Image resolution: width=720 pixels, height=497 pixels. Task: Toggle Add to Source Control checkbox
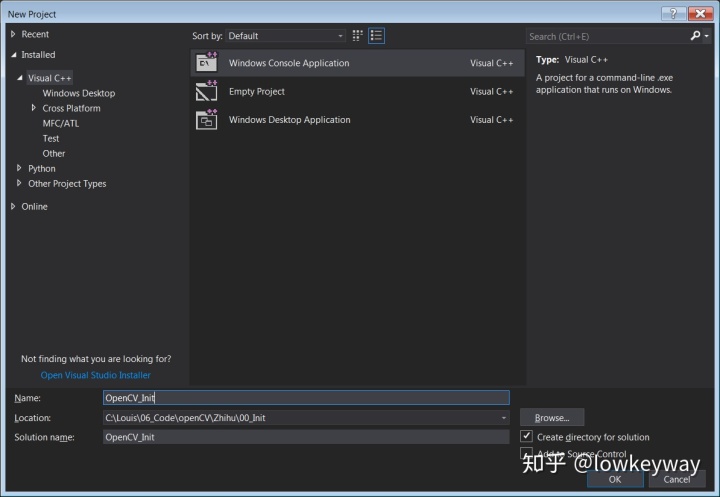pos(526,453)
